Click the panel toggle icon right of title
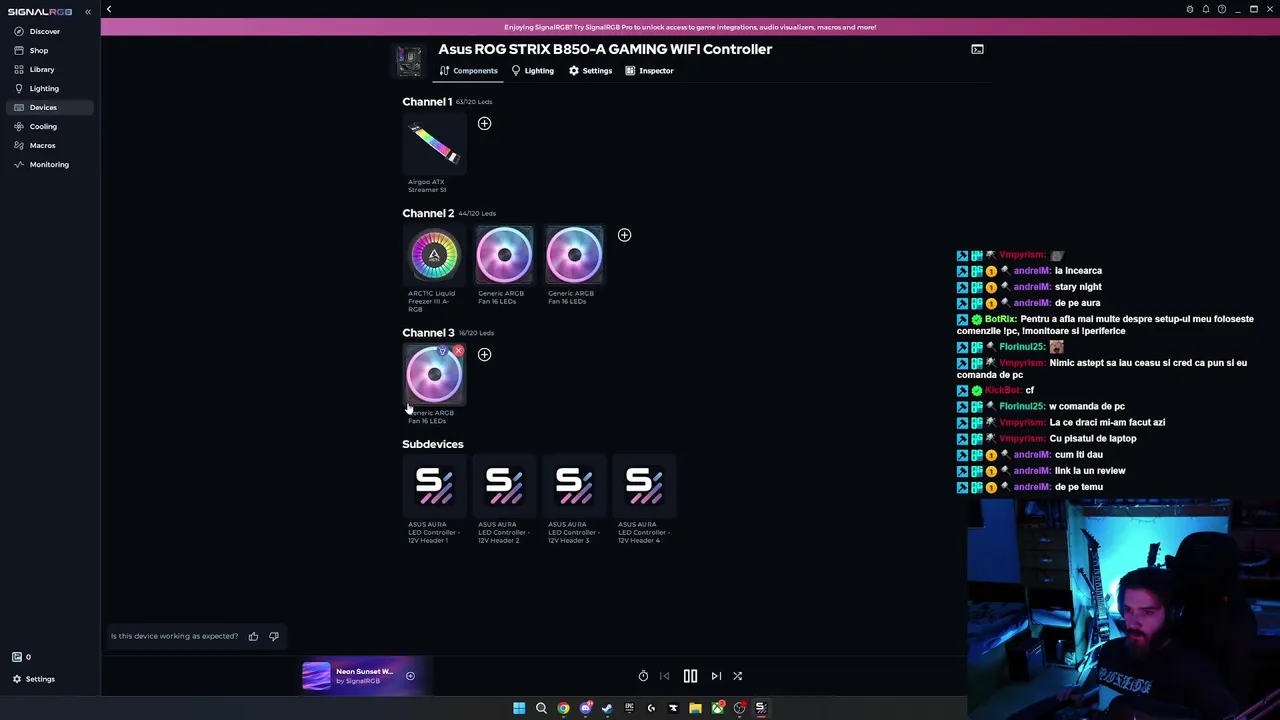 977,49
